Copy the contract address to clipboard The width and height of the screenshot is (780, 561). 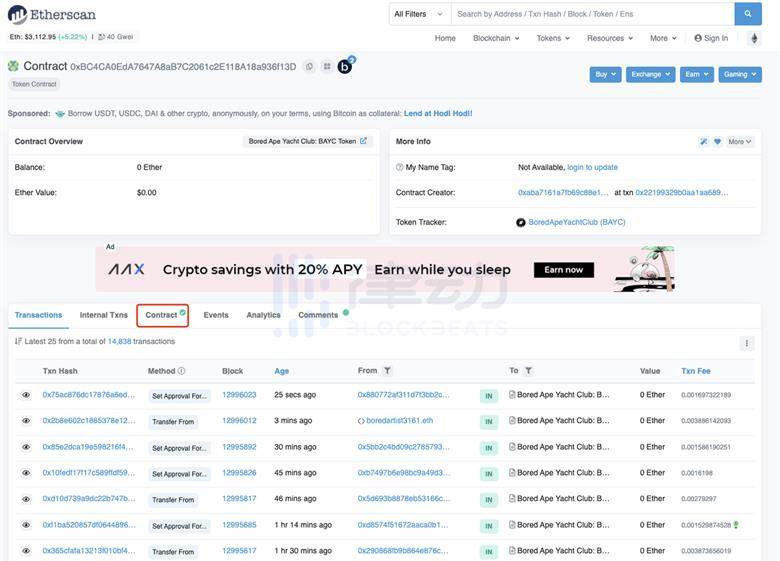310,66
